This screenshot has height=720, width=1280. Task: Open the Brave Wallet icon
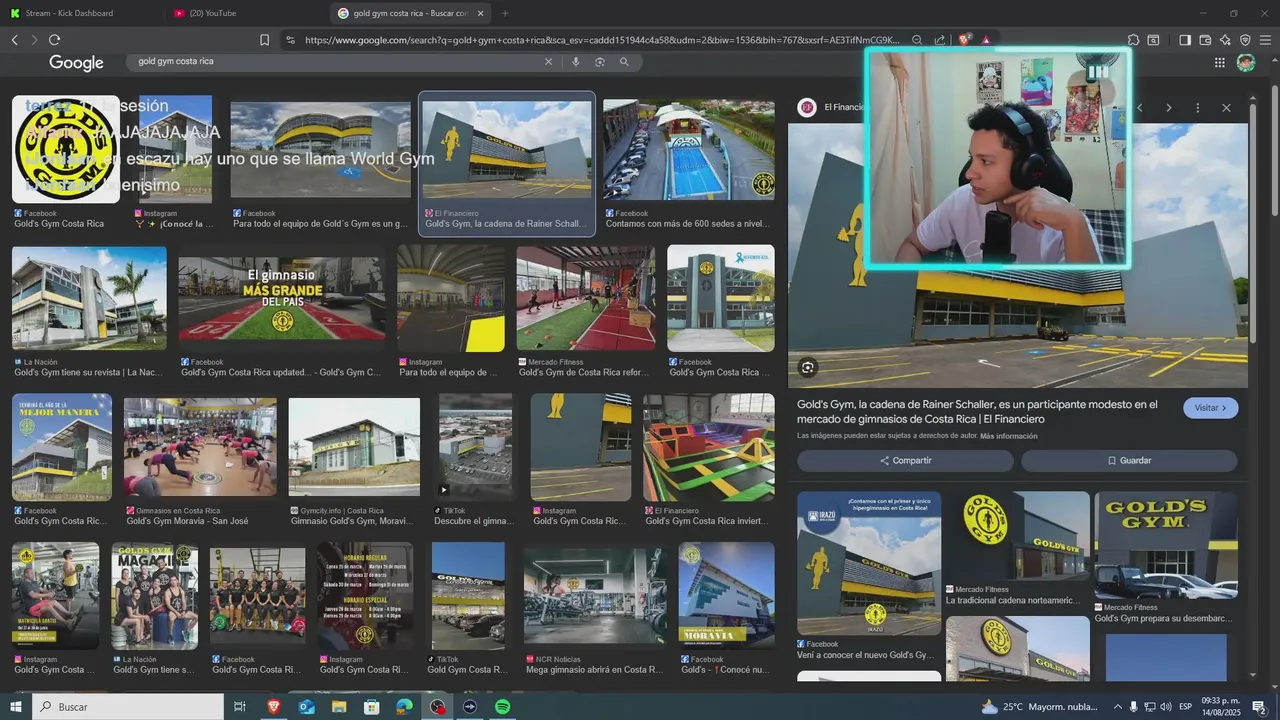1205,40
